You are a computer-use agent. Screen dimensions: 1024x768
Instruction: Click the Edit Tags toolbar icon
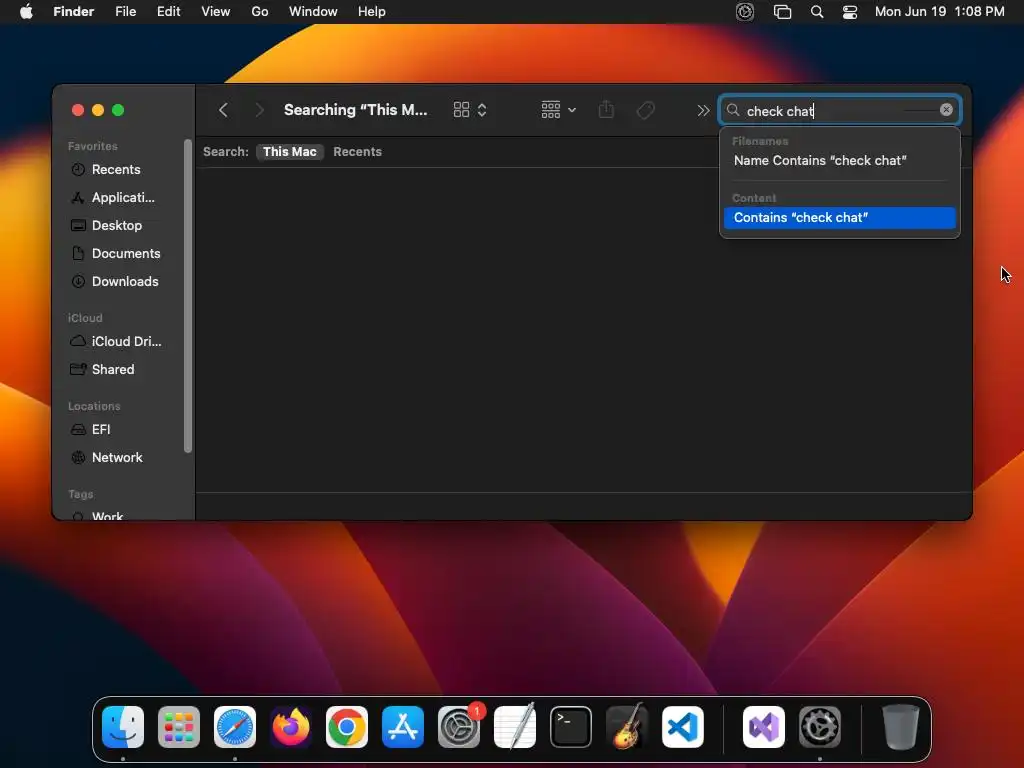click(645, 110)
